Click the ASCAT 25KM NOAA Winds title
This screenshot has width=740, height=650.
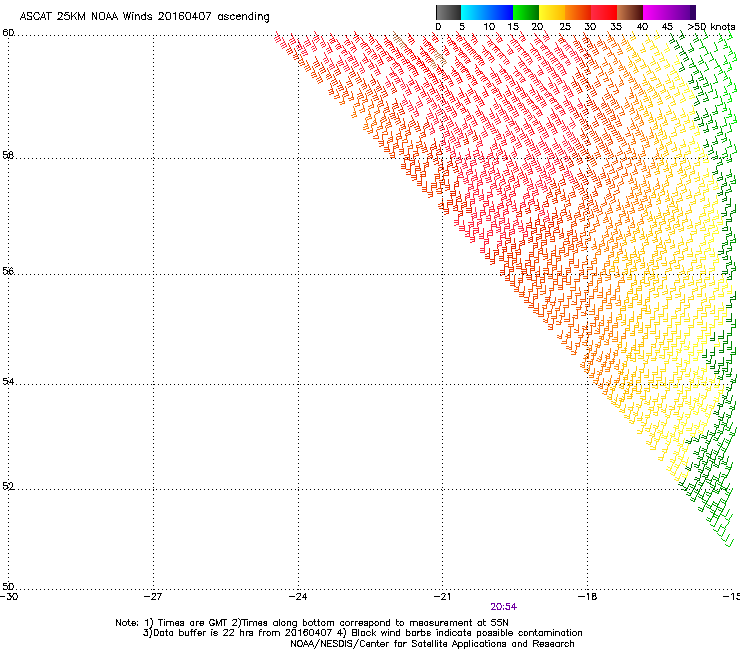pyautogui.click(x=144, y=17)
